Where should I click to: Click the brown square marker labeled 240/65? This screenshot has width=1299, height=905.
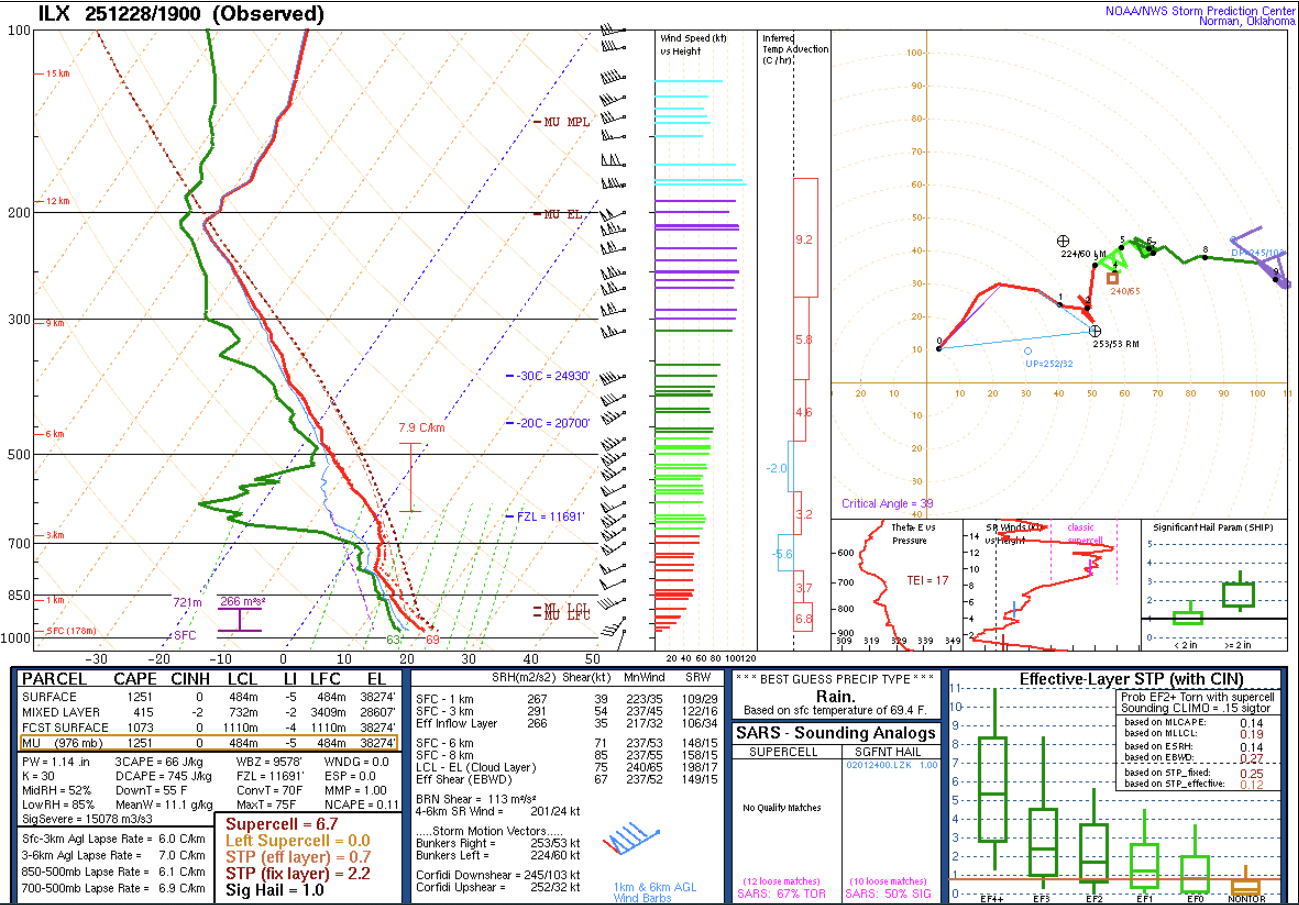(x=1112, y=278)
